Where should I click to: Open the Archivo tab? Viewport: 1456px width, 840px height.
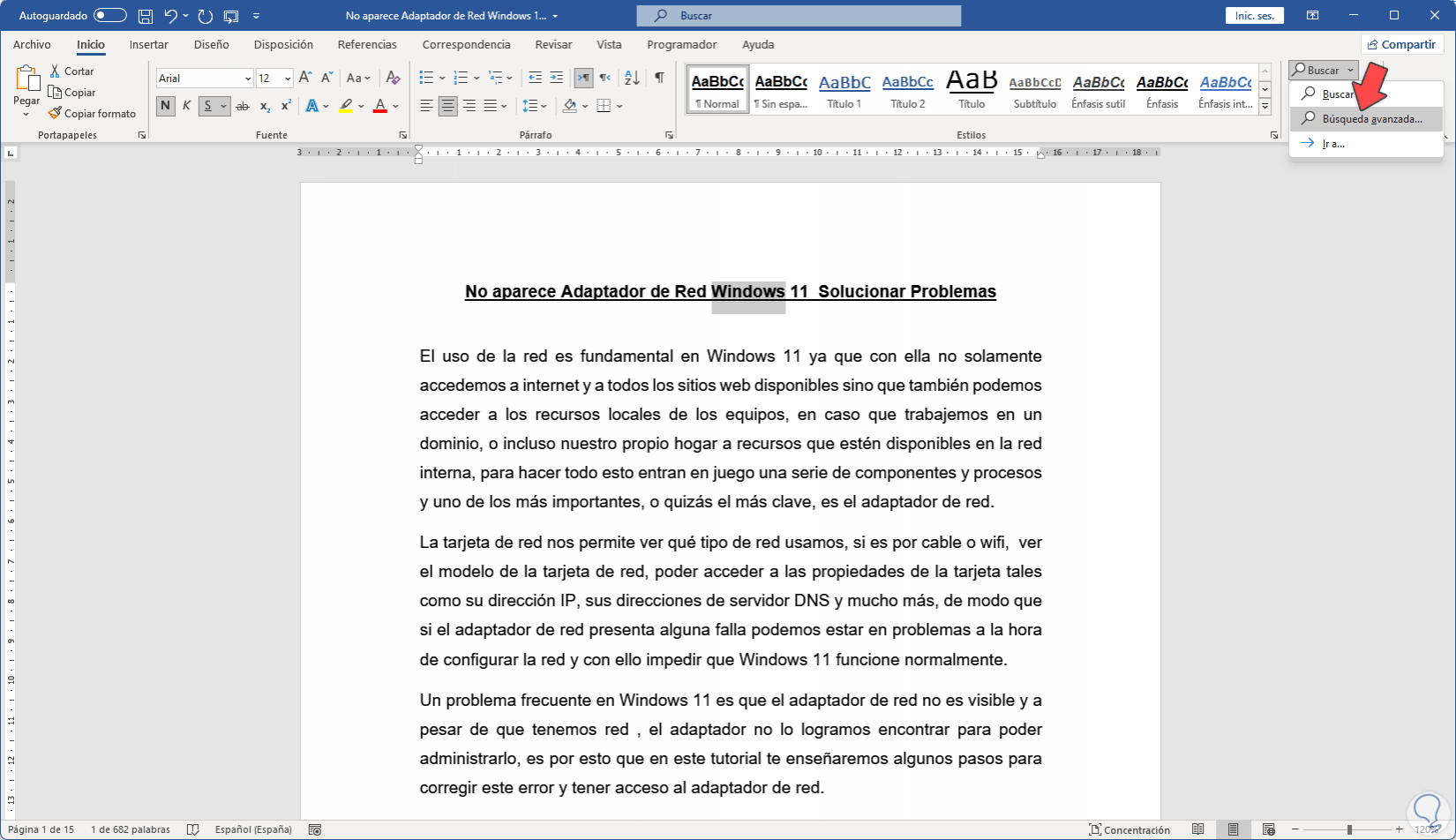32,44
